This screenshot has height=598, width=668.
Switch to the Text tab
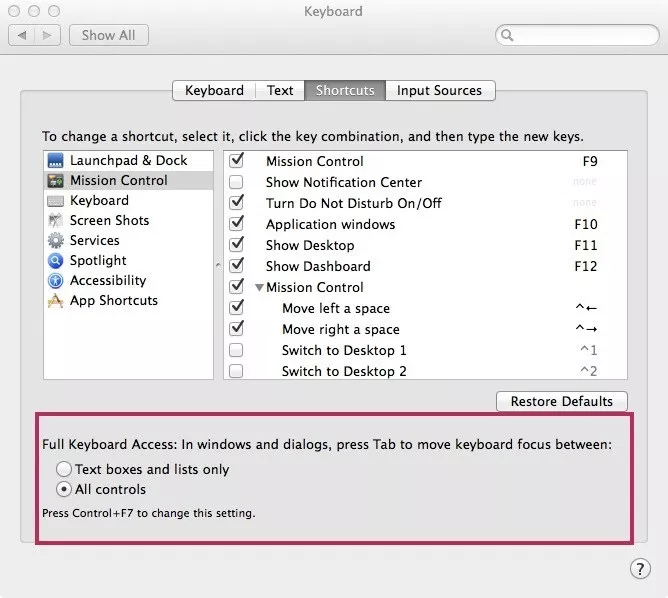tap(280, 90)
